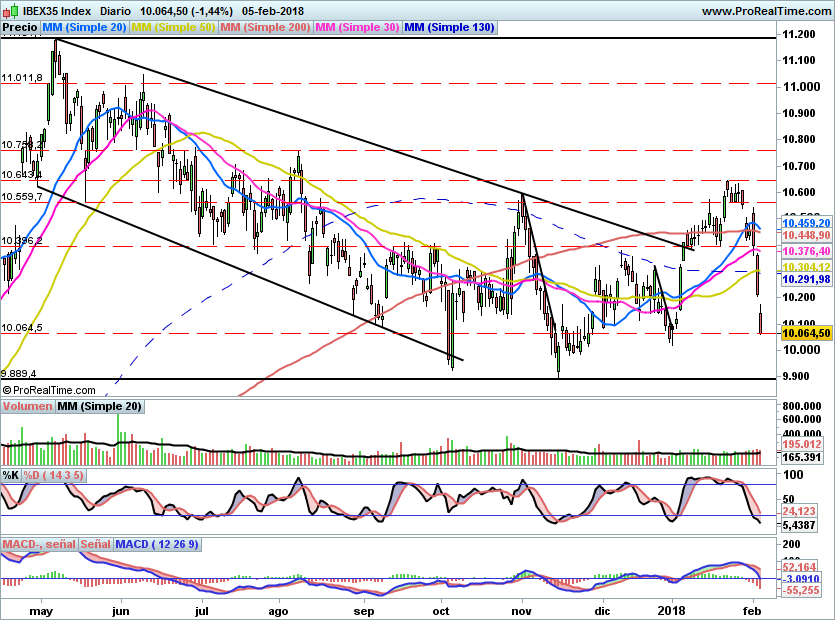Screen dimensions: 835x620
Task: Click 11.100 on the price axis
Action: click(798, 60)
